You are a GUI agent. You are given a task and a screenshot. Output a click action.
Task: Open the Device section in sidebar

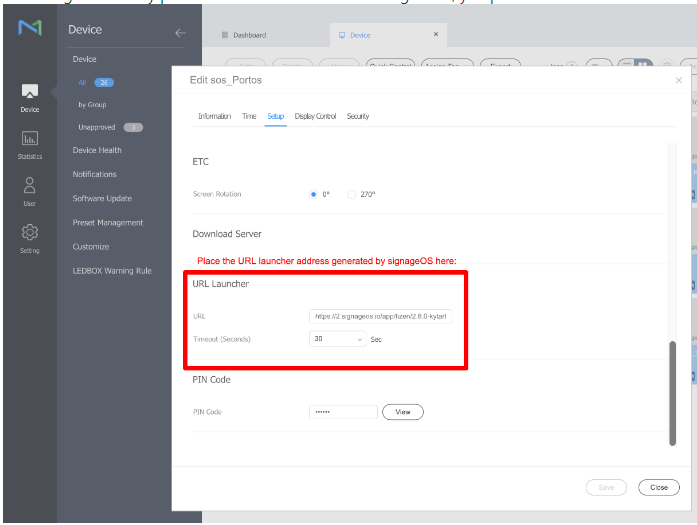(x=29, y=97)
